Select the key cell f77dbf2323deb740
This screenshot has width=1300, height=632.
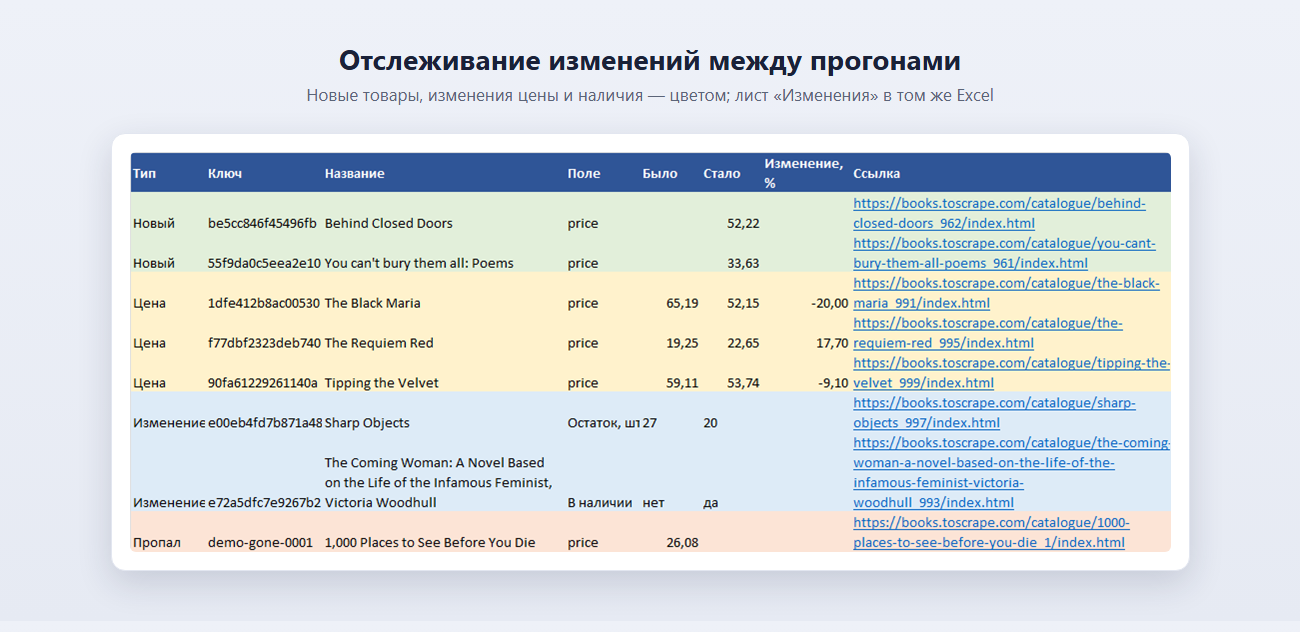264,343
